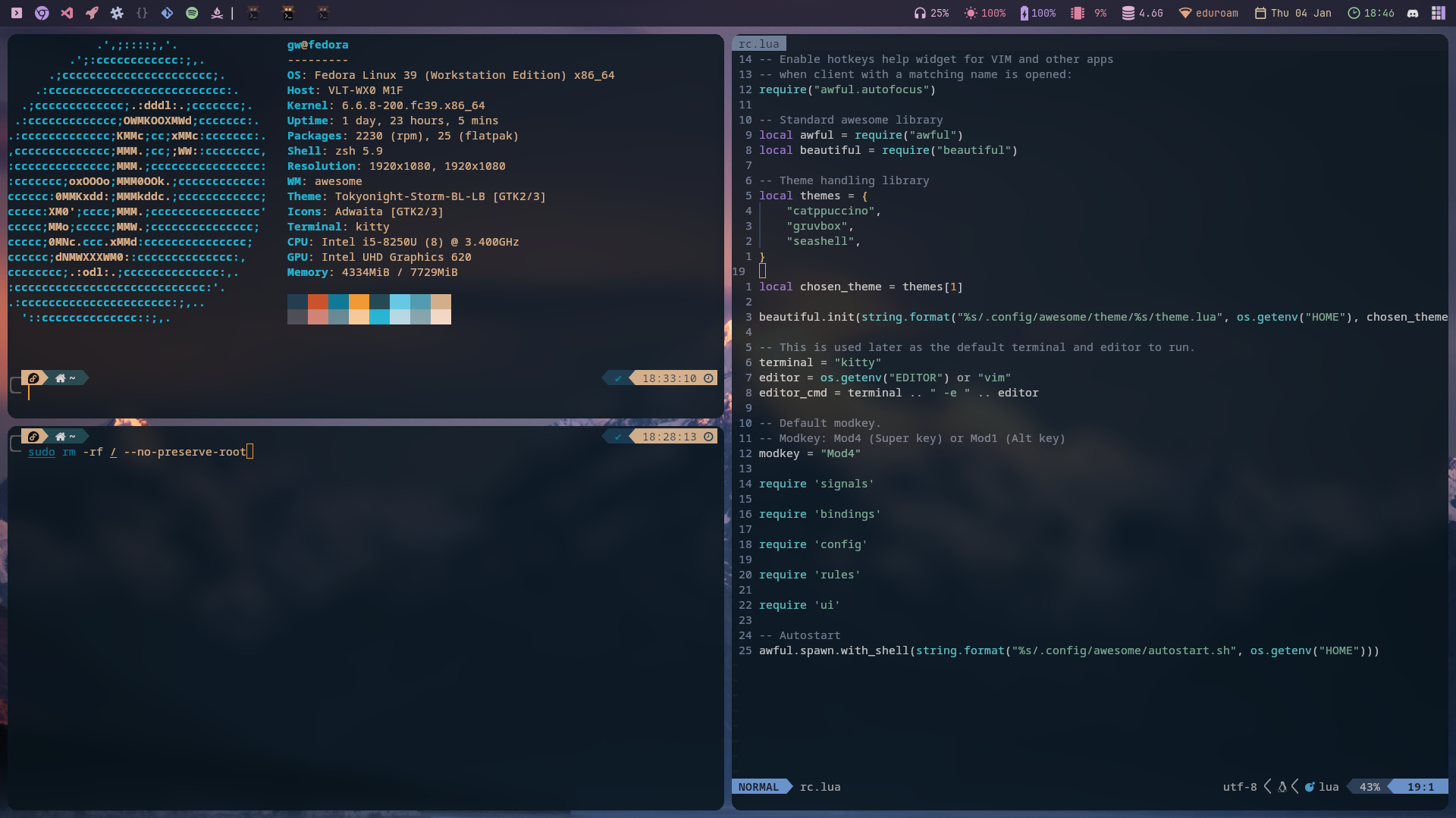This screenshot has width=1456, height=818.
Task: Click the 18:46 time display
Action: (x=1379, y=13)
